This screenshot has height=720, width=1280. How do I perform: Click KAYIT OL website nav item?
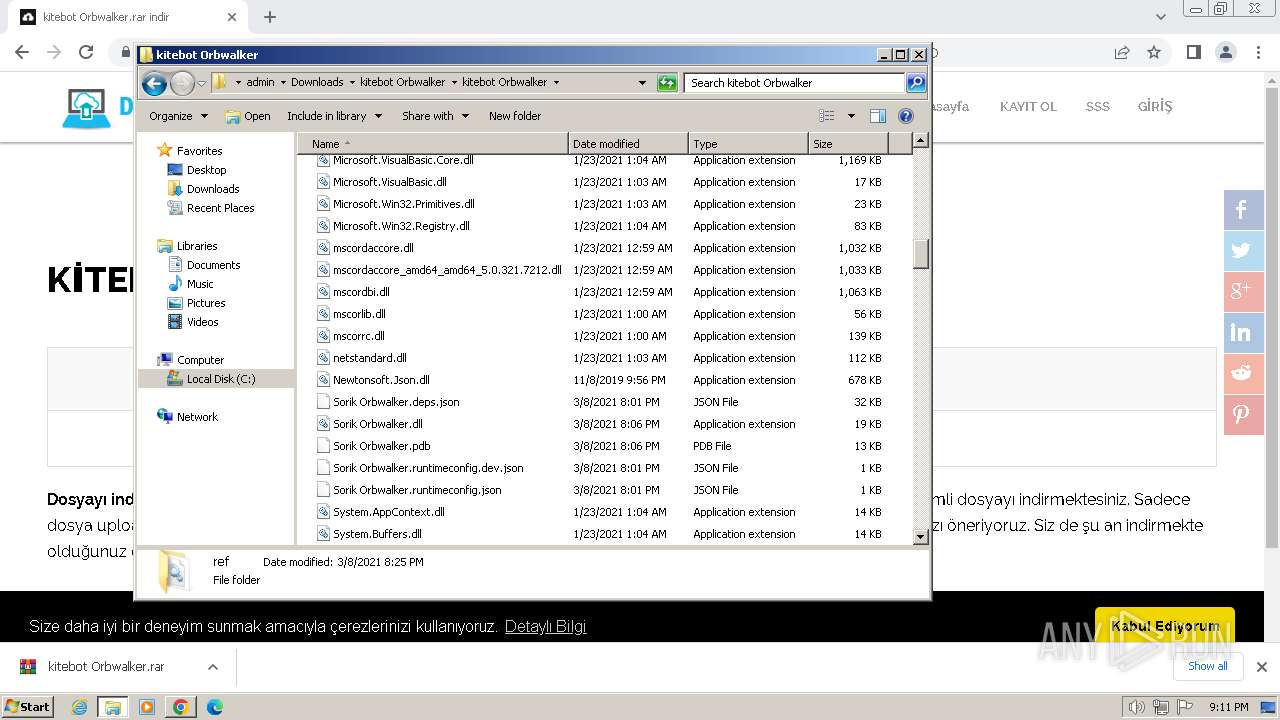pos(1028,107)
